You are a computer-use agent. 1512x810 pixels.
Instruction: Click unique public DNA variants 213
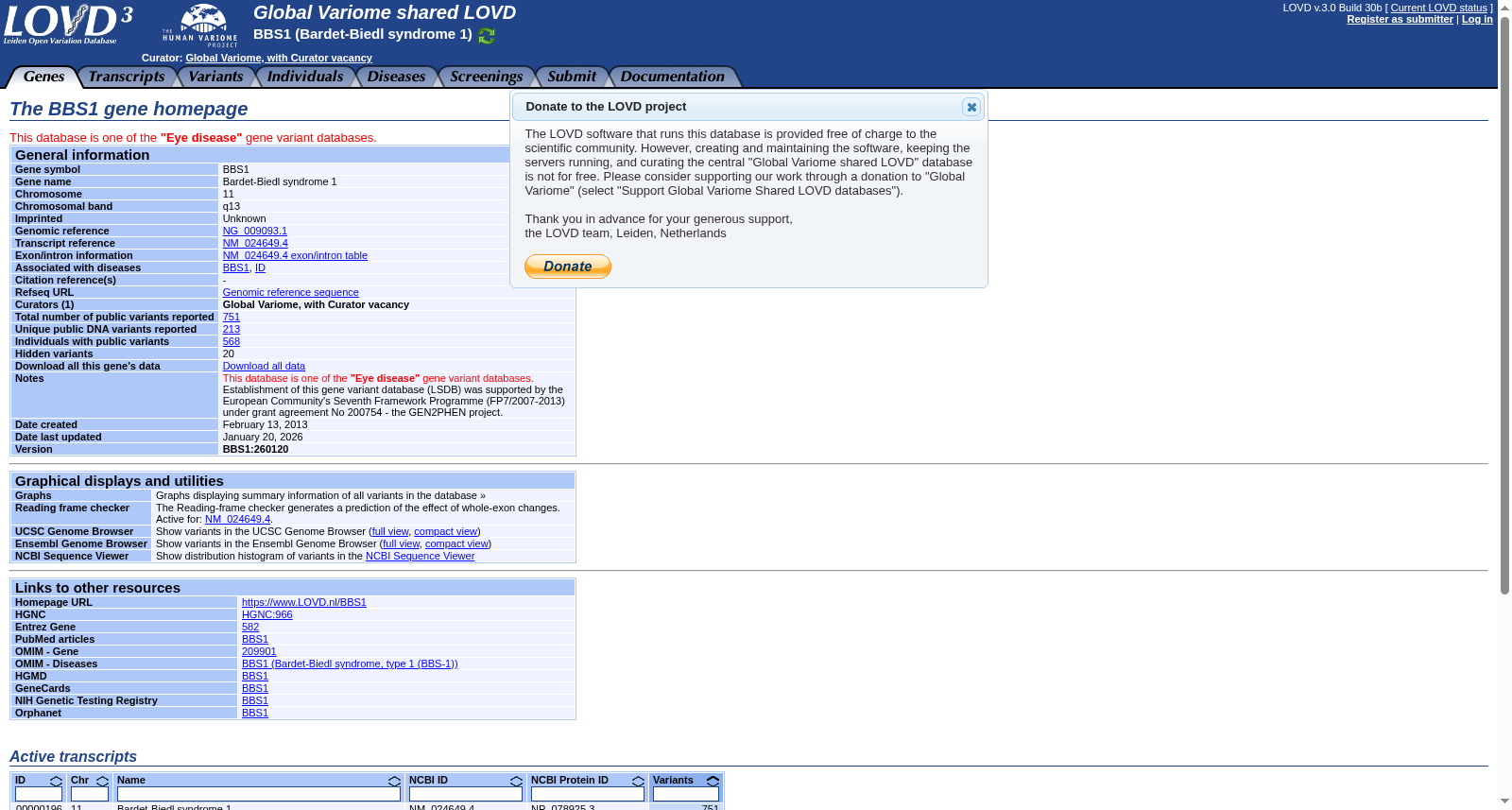(x=231, y=329)
